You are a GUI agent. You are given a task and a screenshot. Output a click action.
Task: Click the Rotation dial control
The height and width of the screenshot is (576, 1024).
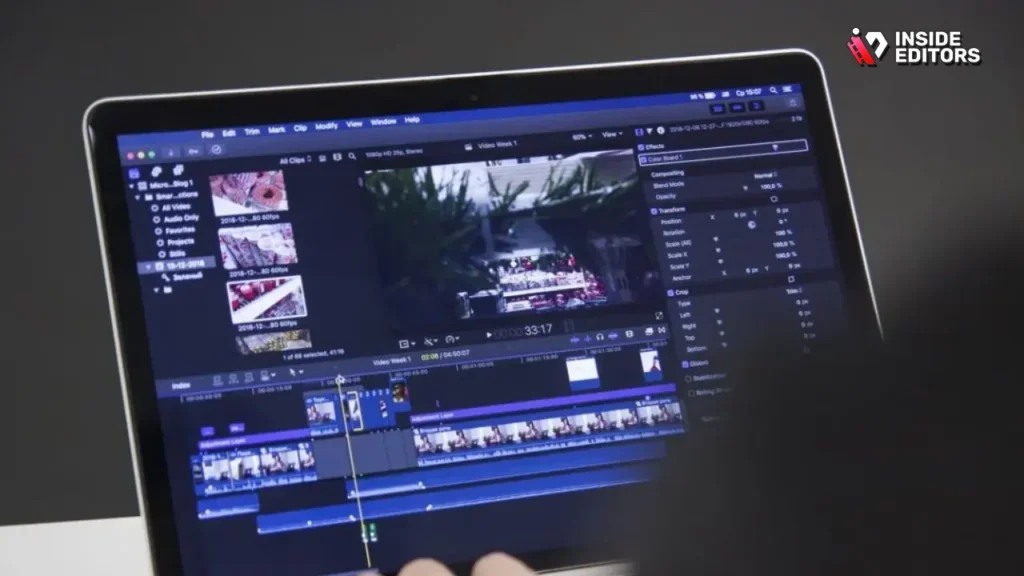coord(752,225)
